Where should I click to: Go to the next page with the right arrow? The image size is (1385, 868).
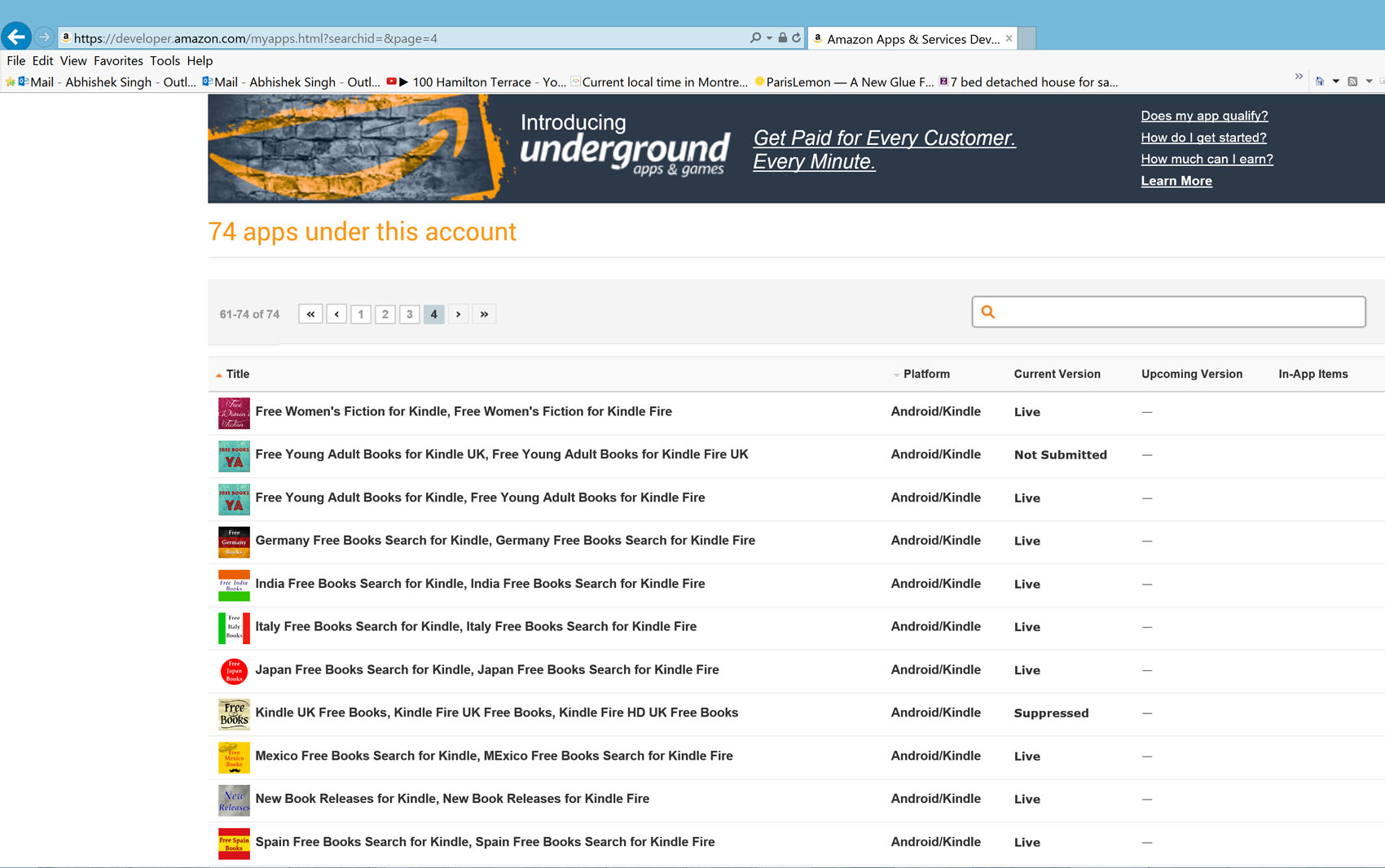pyautogui.click(x=459, y=314)
